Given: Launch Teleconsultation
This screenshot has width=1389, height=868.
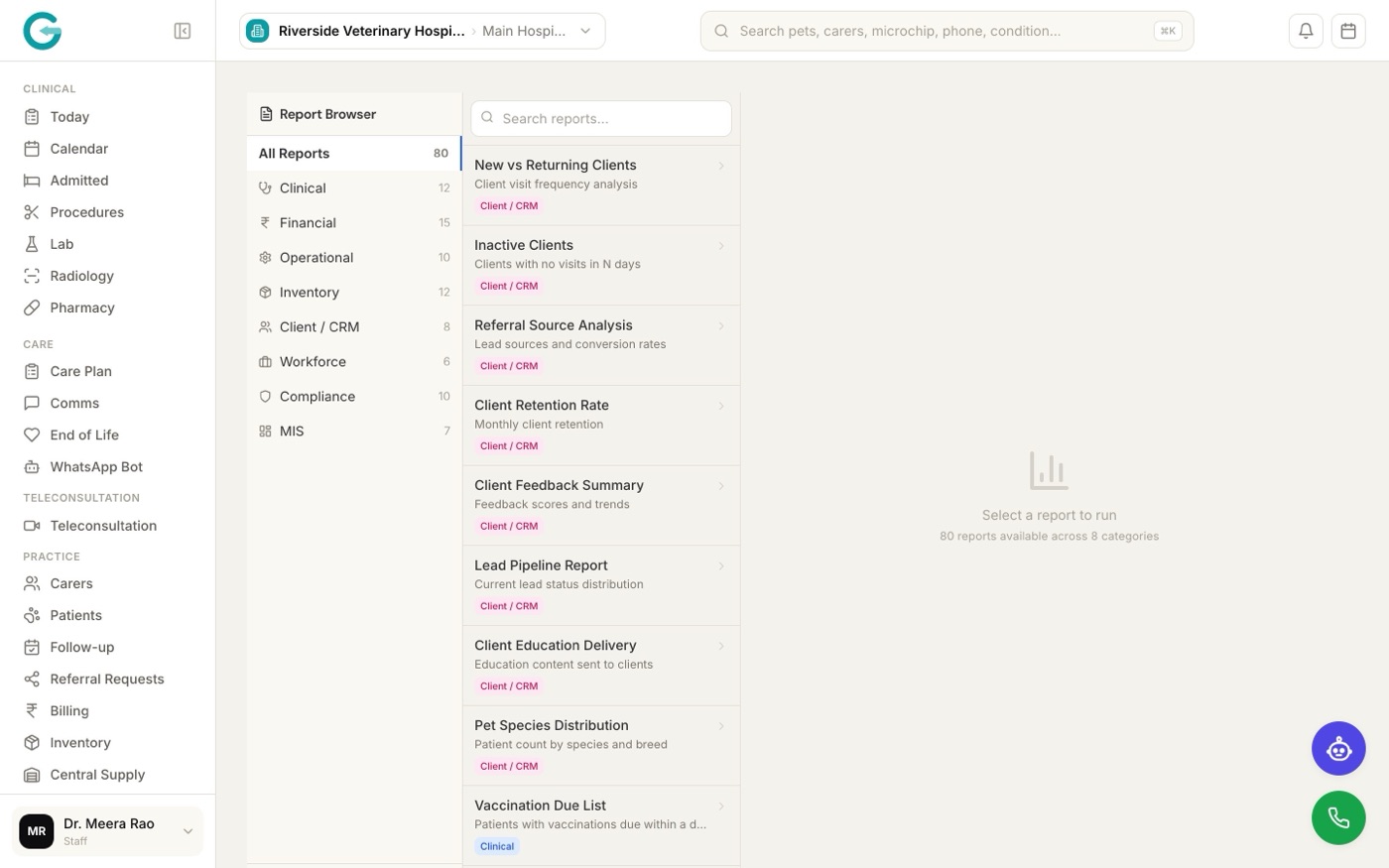Looking at the screenshot, I should (x=107, y=526).
